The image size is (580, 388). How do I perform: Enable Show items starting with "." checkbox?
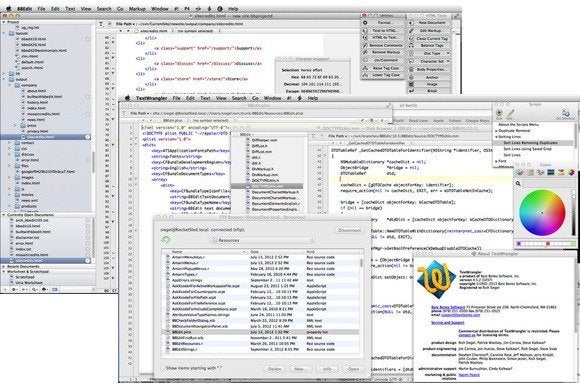click(x=163, y=368)
